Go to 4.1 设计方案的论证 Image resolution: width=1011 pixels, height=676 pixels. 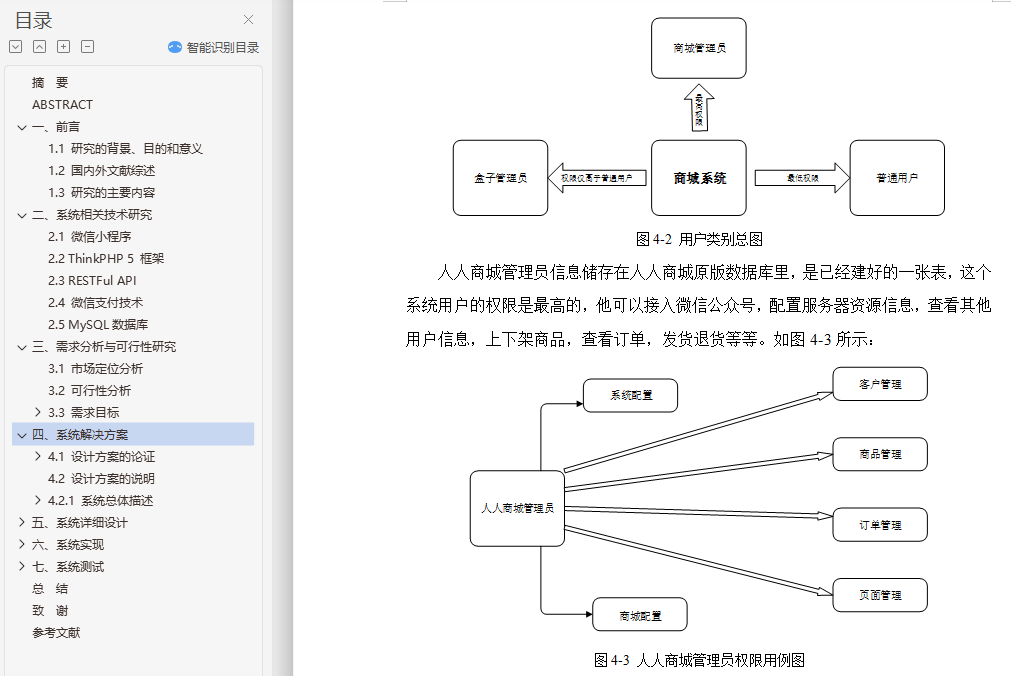click(x=101, y=457)
